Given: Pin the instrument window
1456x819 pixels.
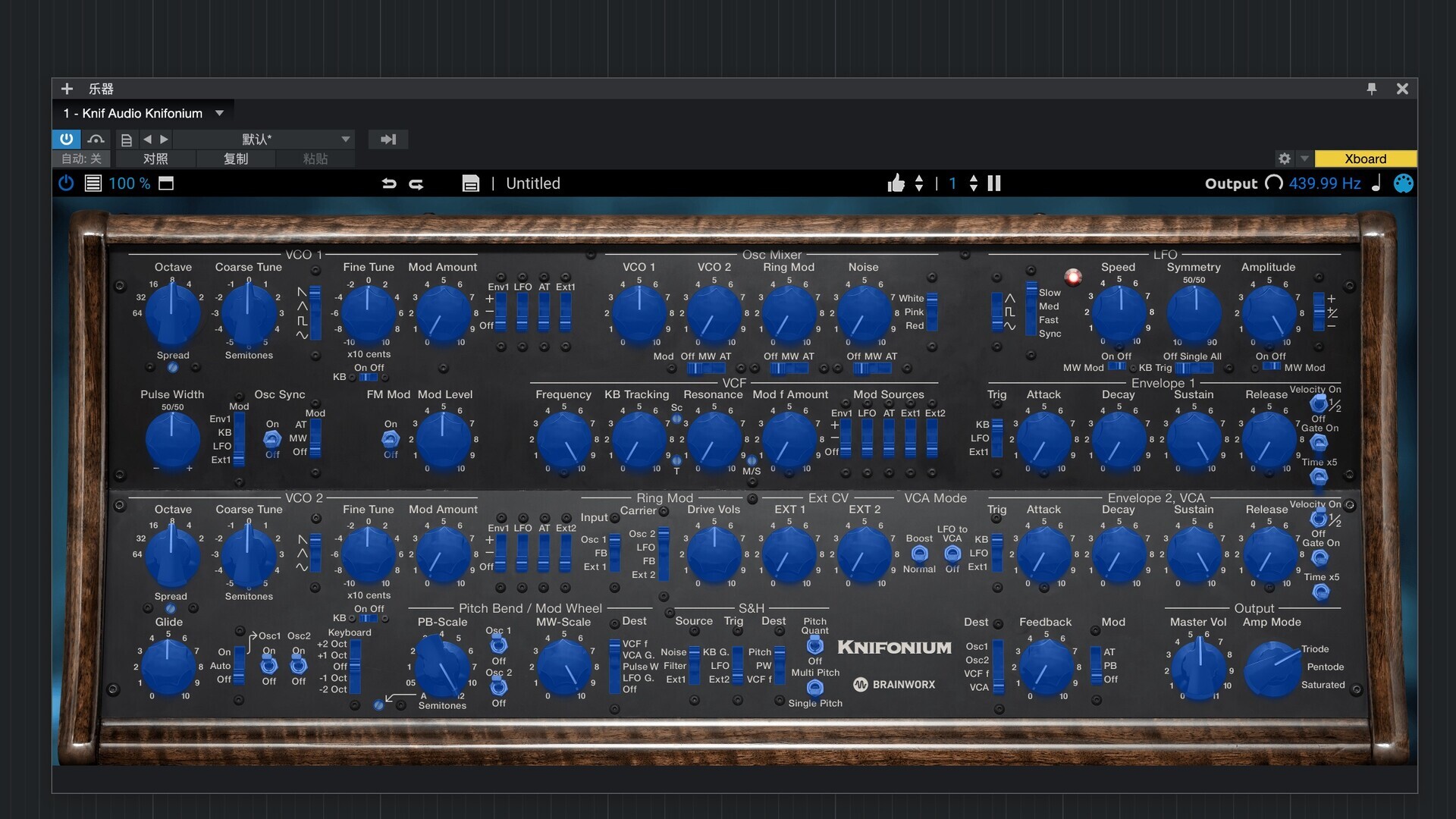Looking at the screenshot, I should [x=1372, y=89].
